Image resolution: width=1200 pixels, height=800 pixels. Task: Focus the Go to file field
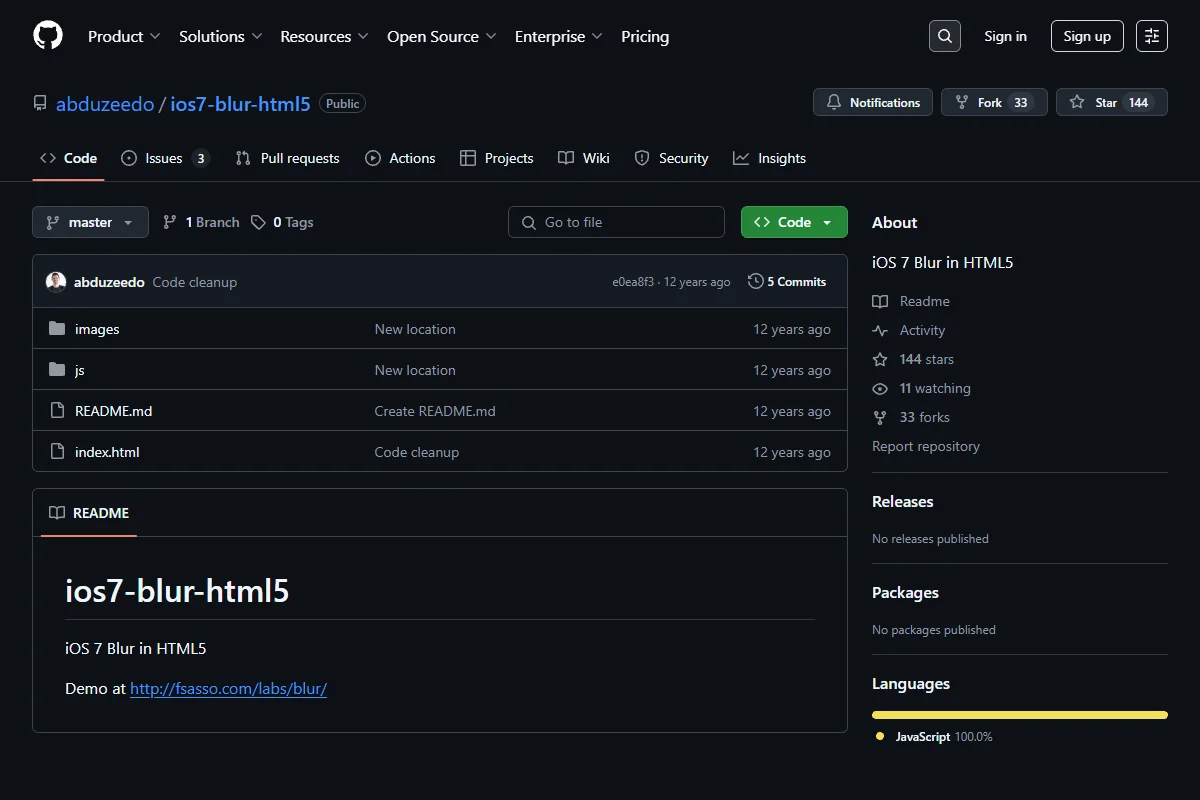click(616, 222)
